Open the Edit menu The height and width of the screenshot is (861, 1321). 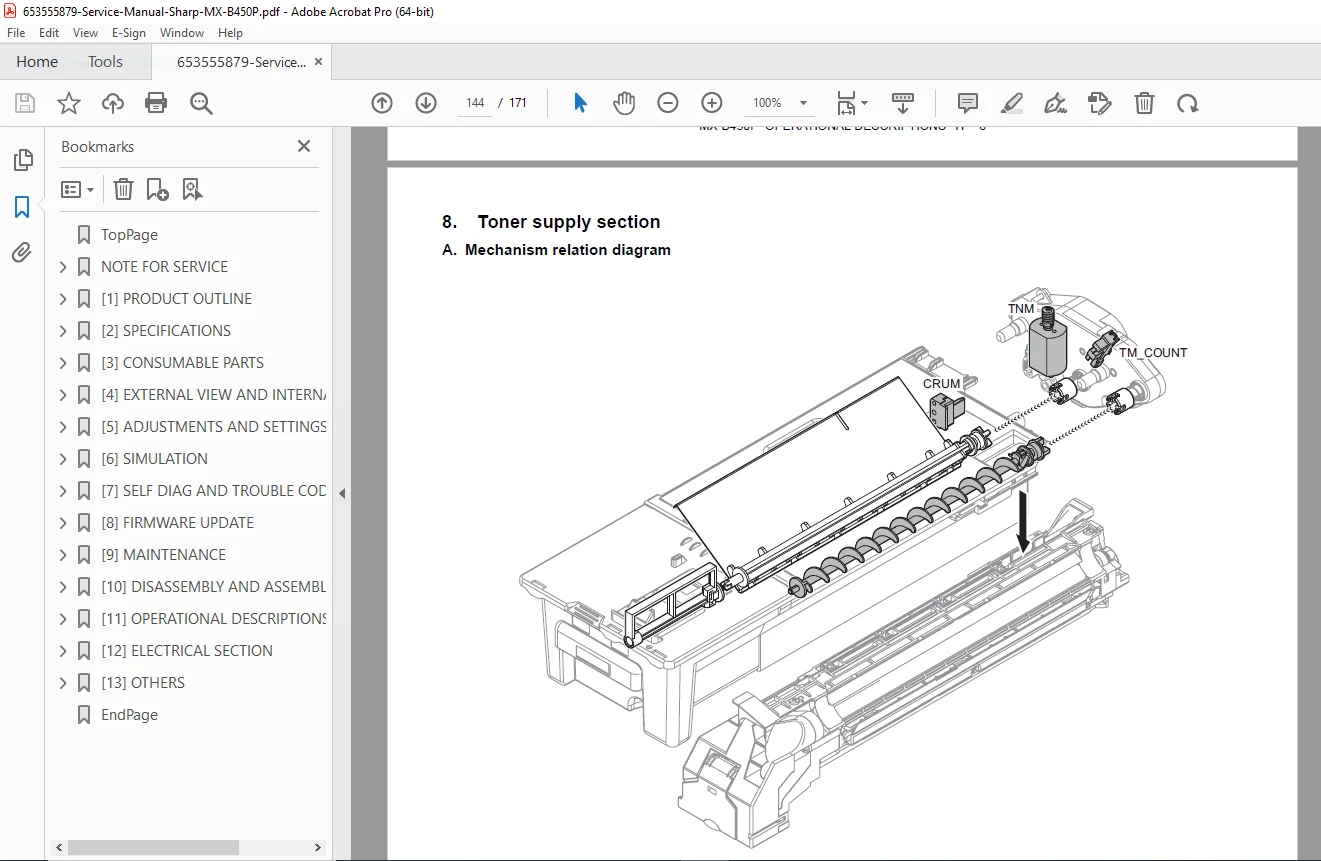click(49, 33)
